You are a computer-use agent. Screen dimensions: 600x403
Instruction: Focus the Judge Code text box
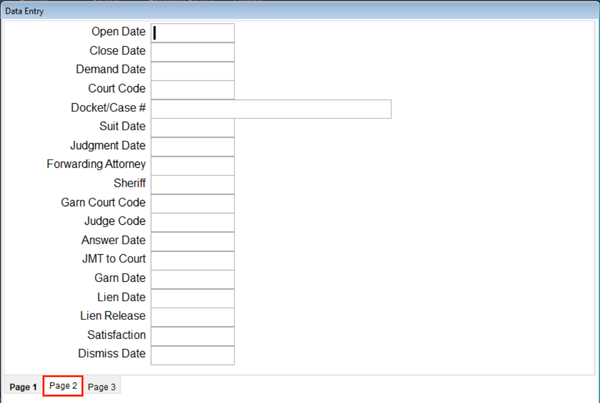pos(192,223)
